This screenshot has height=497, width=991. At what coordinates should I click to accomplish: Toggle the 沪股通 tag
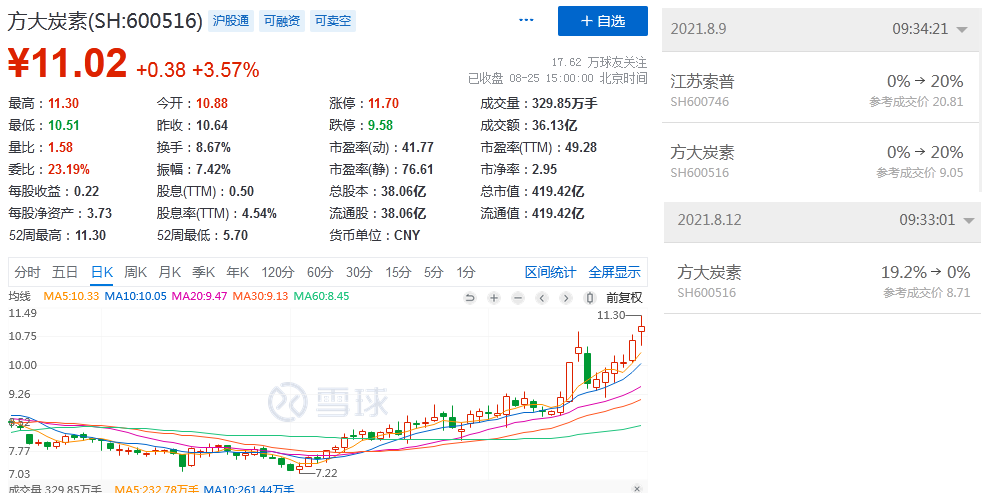click(x=231, y=21)
